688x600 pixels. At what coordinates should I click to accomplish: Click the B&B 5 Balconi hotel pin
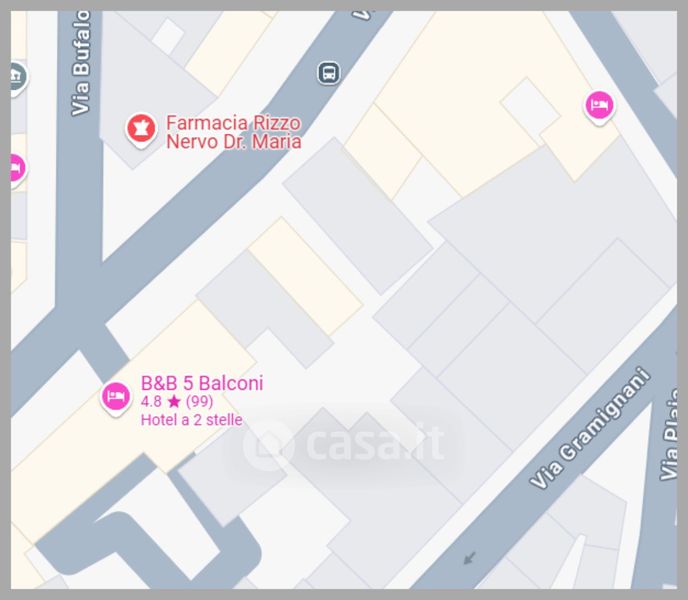click(x=116, y=397)
